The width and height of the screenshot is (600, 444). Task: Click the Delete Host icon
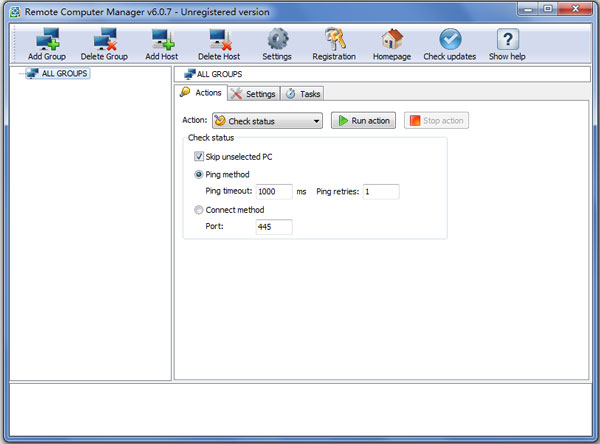coord(219,39)
